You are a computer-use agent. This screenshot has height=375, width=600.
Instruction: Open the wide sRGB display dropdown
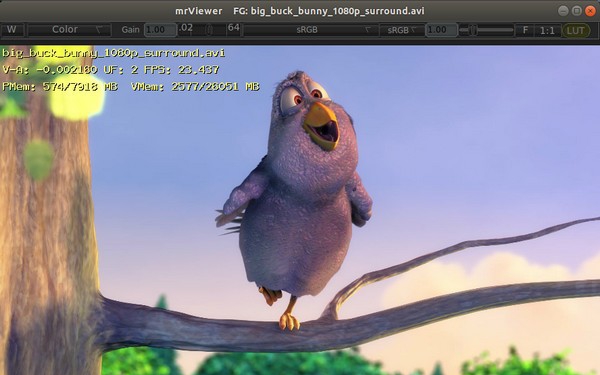coord(310,30)
